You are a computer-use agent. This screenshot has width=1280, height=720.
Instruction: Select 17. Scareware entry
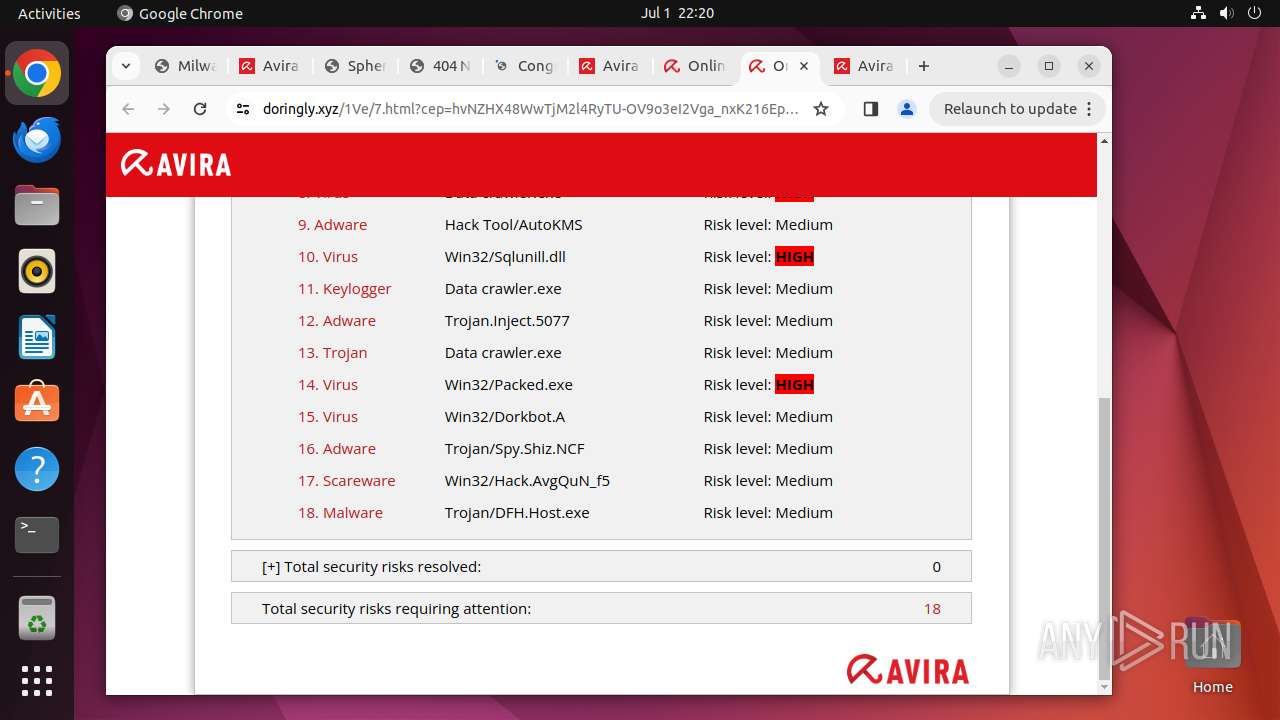pyautogui.click(x=346, y=480)
